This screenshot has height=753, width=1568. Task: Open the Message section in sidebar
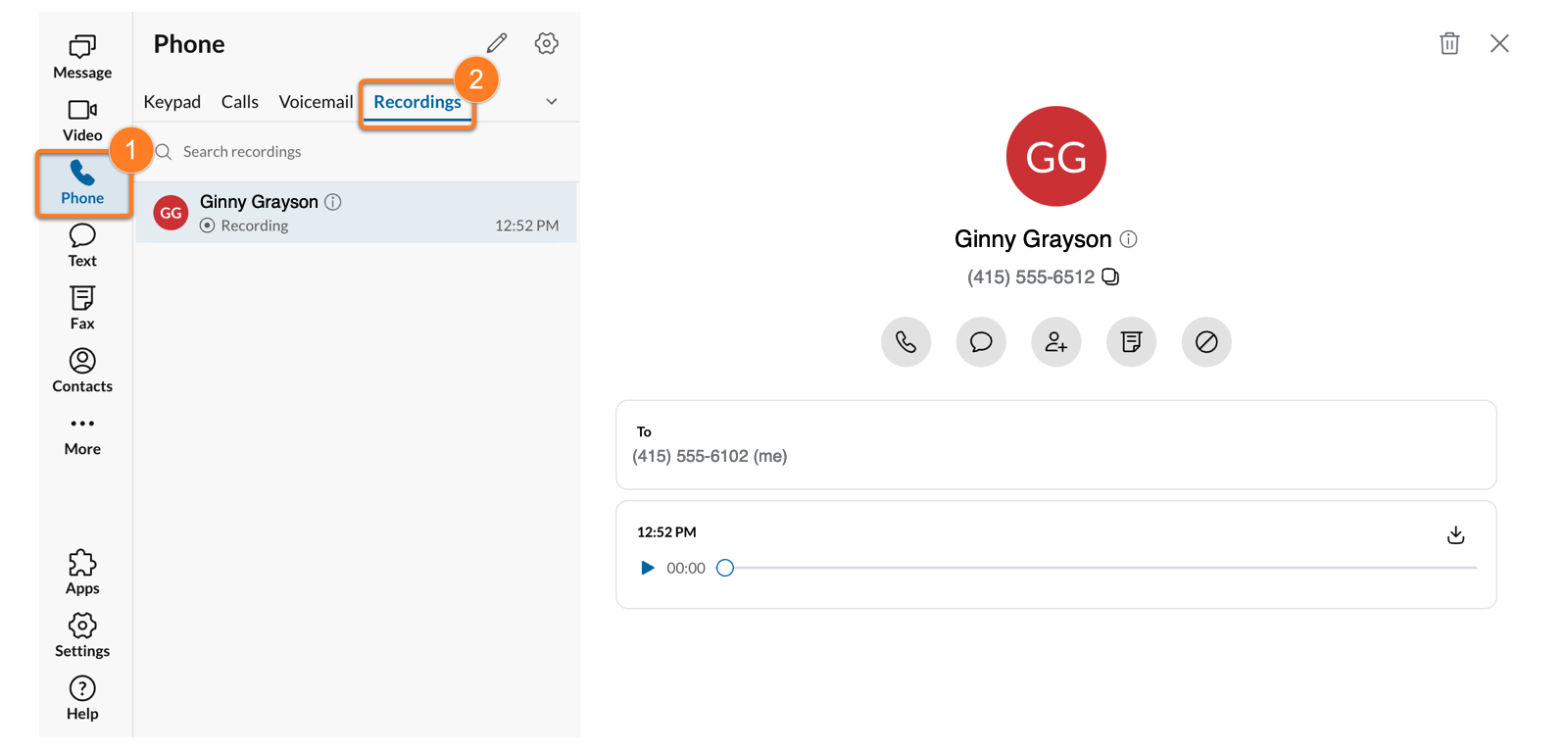coord(82,57)
